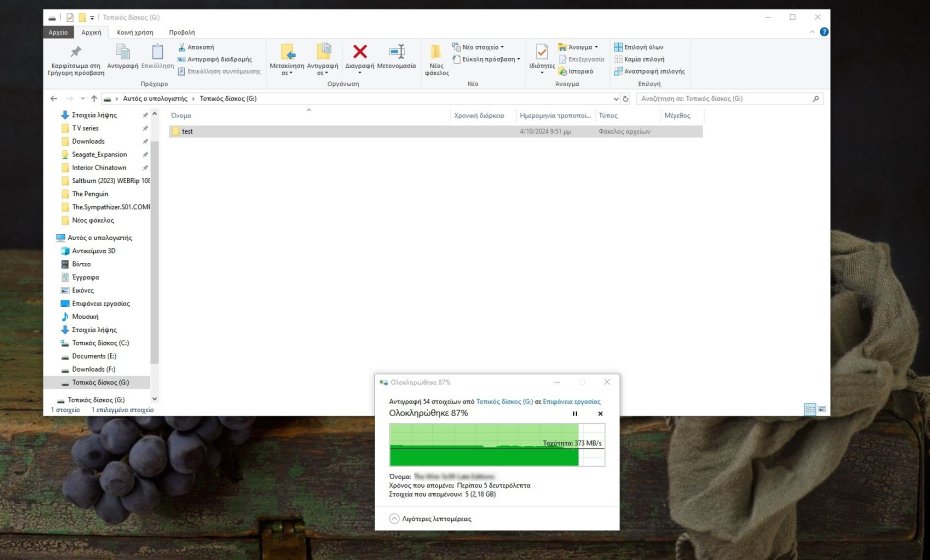Image resolution: width=930 pixels, height=560 pixels.
Task: Click Αντιγραφή διαδρομής in the ribbon
Action: pos(215,59)
